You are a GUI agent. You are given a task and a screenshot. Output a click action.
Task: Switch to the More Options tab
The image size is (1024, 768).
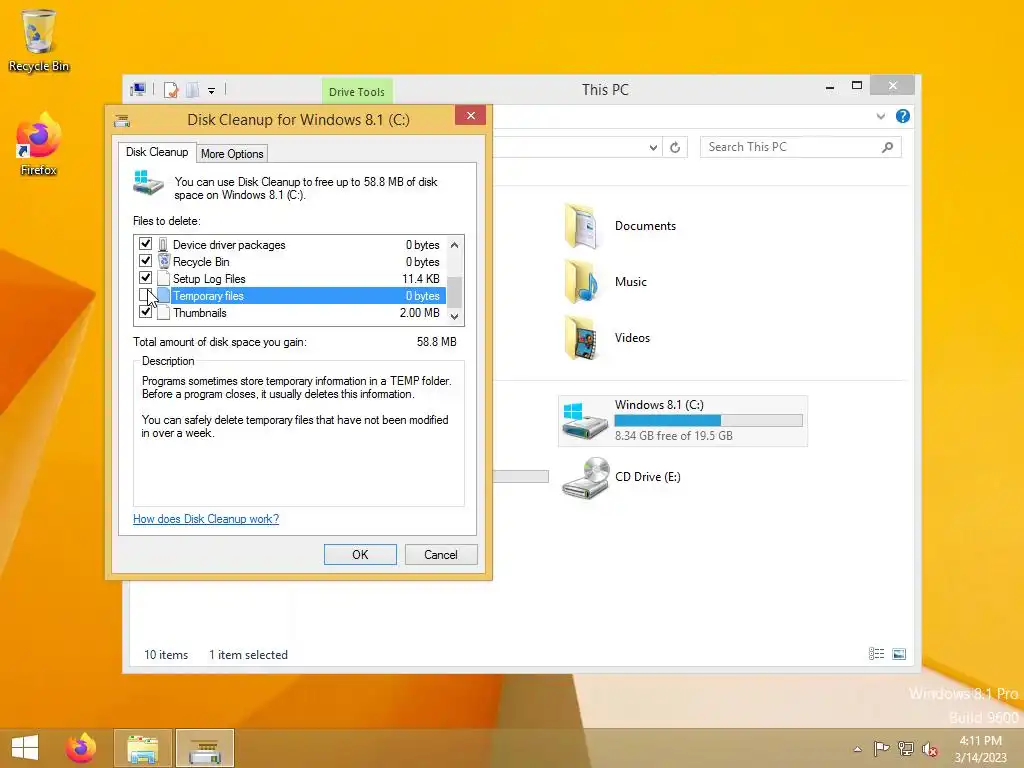pyautogui.click(x=232, y=153)
